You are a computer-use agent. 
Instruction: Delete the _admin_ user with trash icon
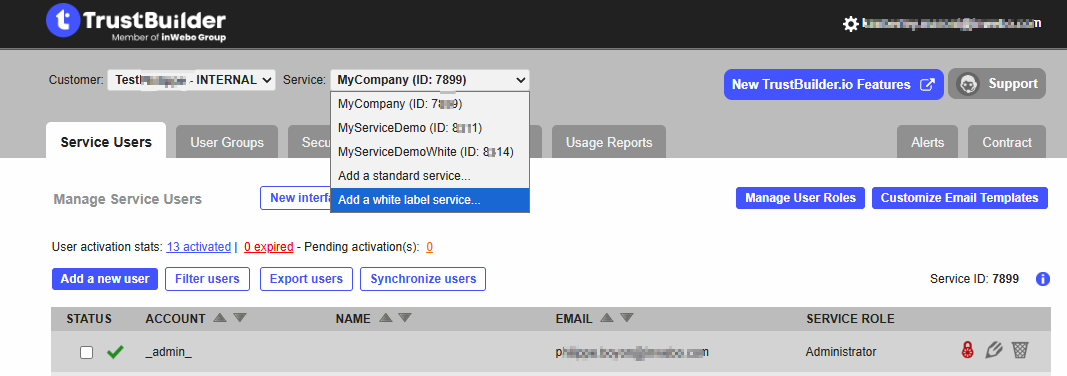point(1020,350)
